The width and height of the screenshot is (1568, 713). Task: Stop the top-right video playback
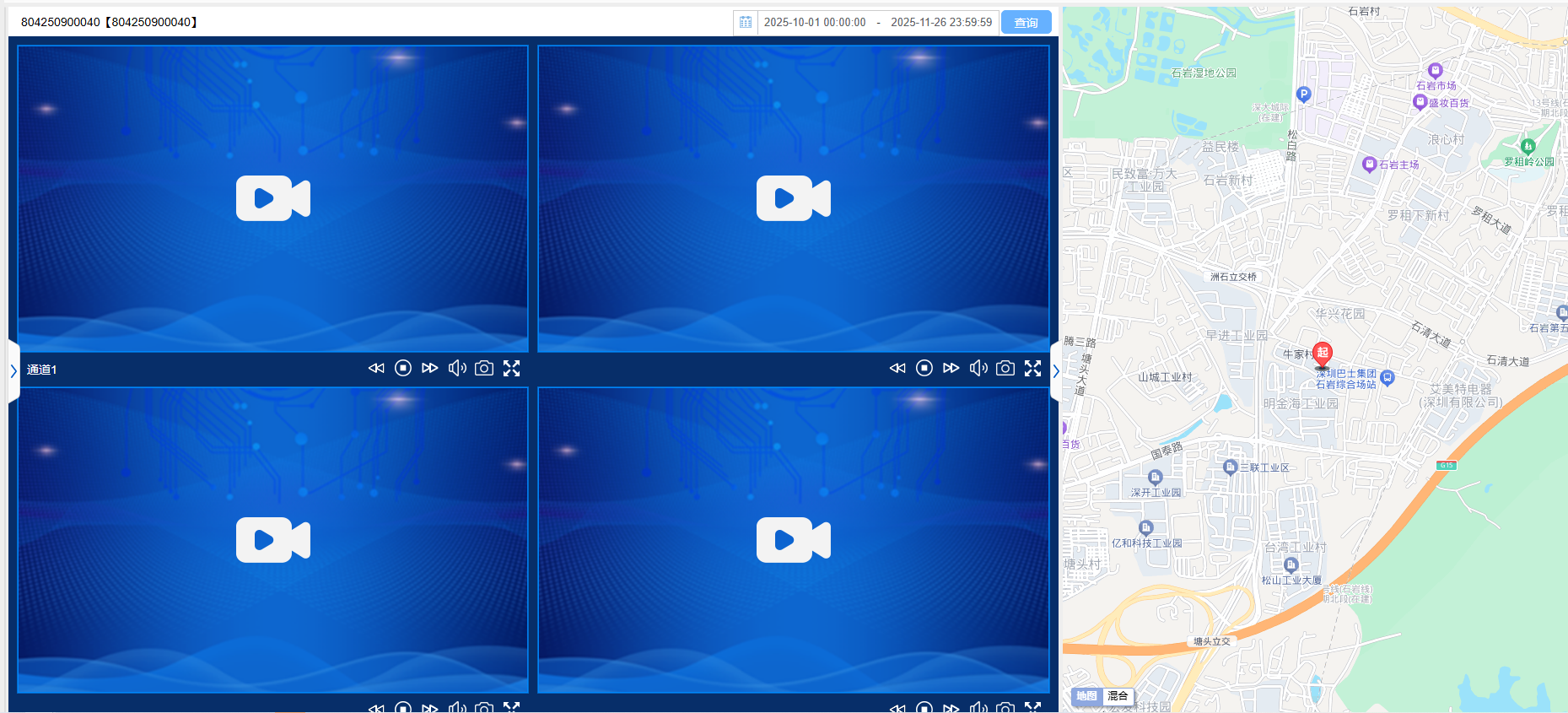coord(924,368)
